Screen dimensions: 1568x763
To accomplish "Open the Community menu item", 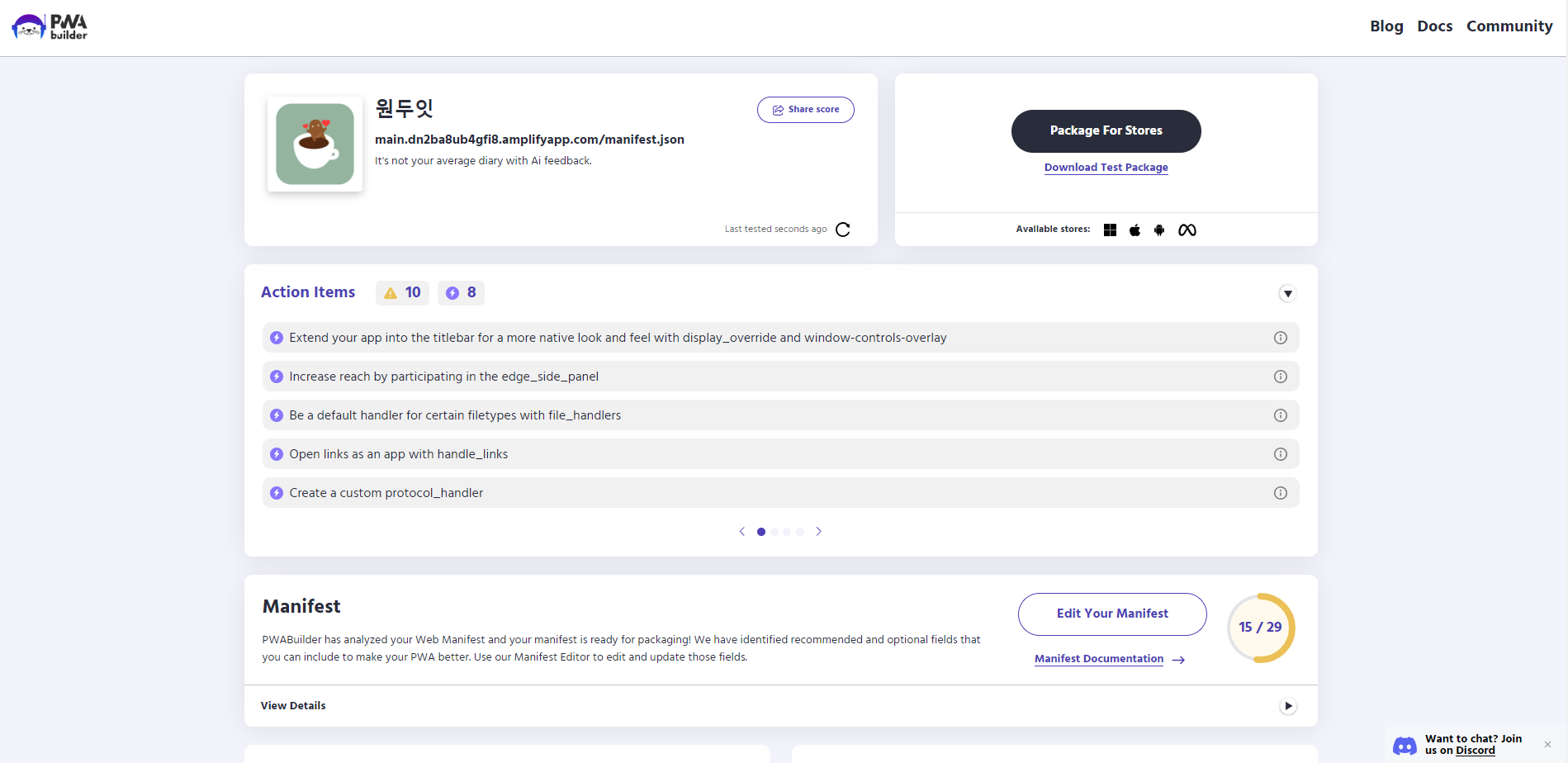I will 1509,26.
